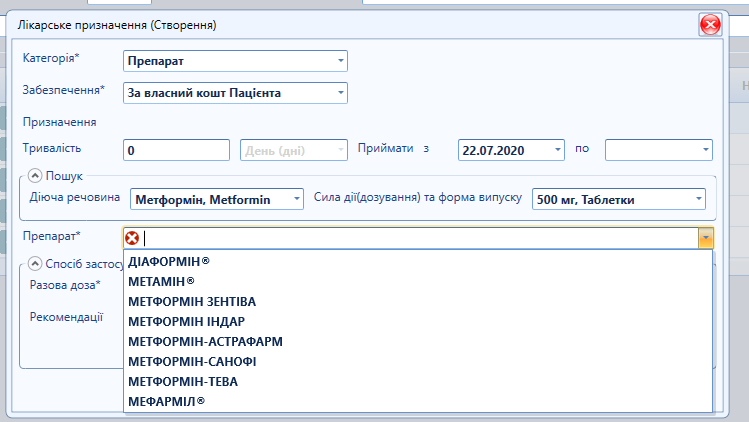
Task: Choose МЕТФОРМІН ІНДАР option
Action: coord(418,322)
